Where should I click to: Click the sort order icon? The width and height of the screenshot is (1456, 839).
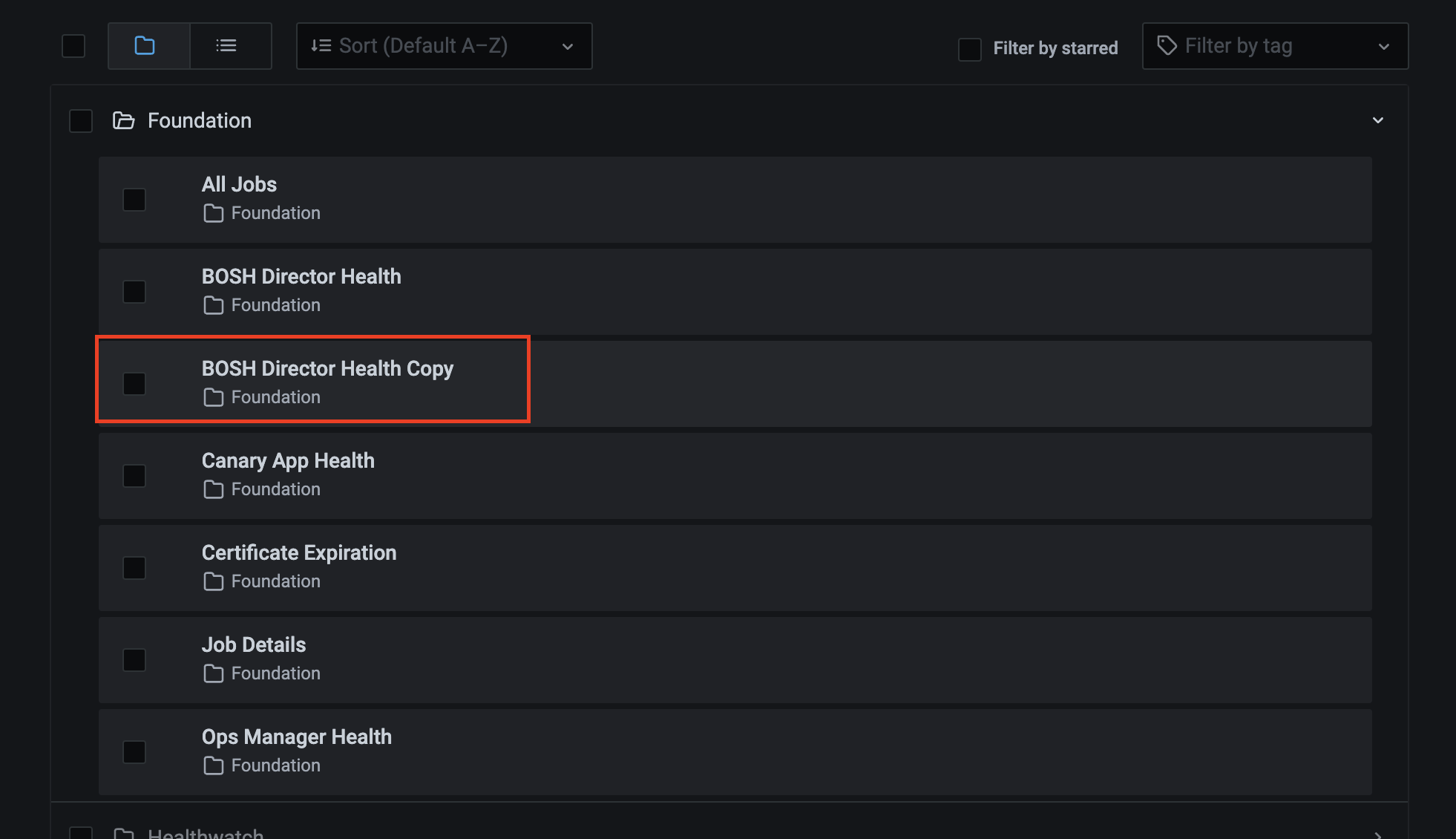(x=321, y=46)
